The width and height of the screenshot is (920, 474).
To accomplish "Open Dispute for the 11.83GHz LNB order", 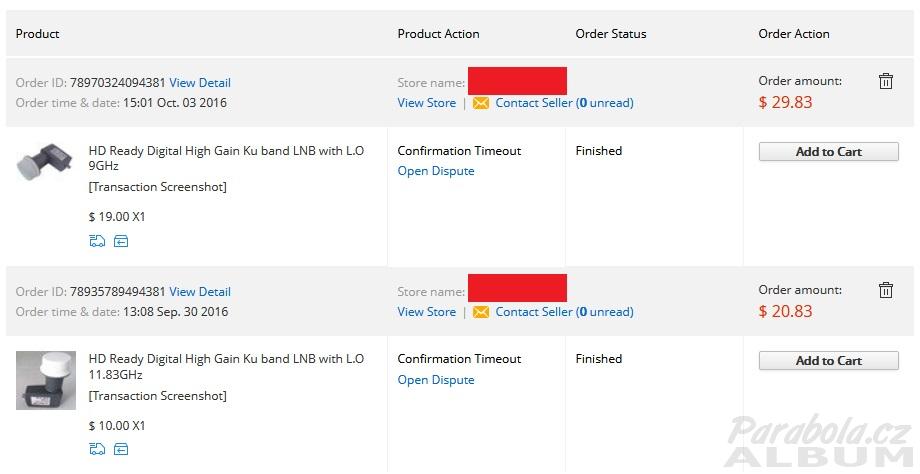I will [436, 380].
